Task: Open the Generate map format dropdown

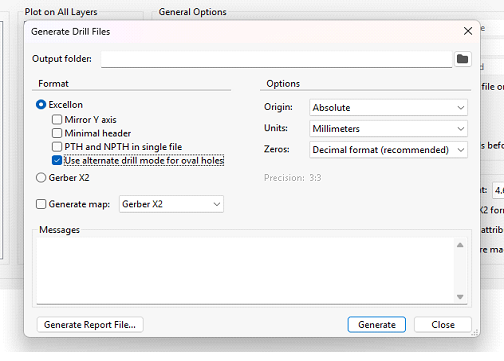Action: [x=171, y=204]
